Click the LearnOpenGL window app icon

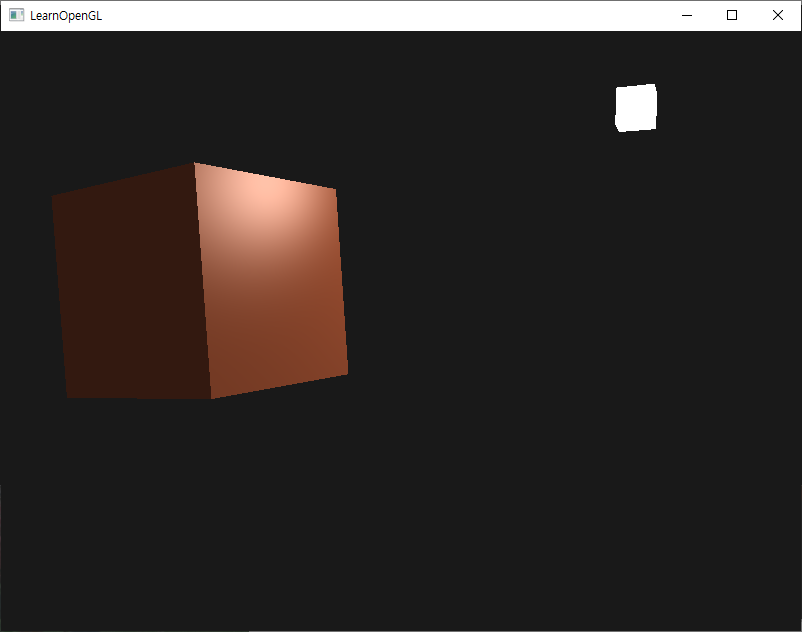16,15
